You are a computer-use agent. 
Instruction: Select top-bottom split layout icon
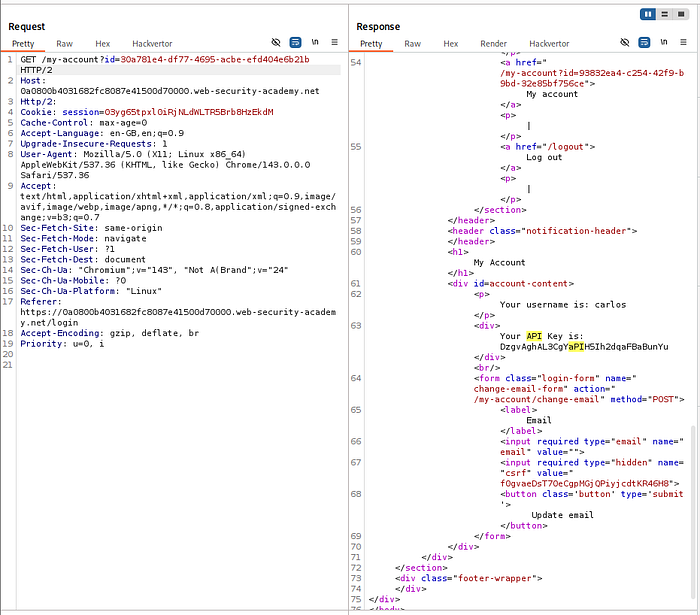(x=664, y=14)
